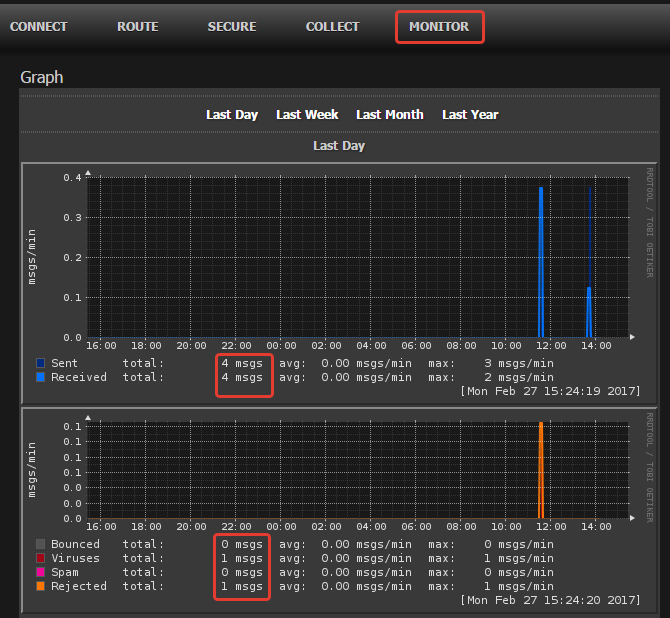Switch to Last Week graph
The image size is (670, 618).
[307, 115]
